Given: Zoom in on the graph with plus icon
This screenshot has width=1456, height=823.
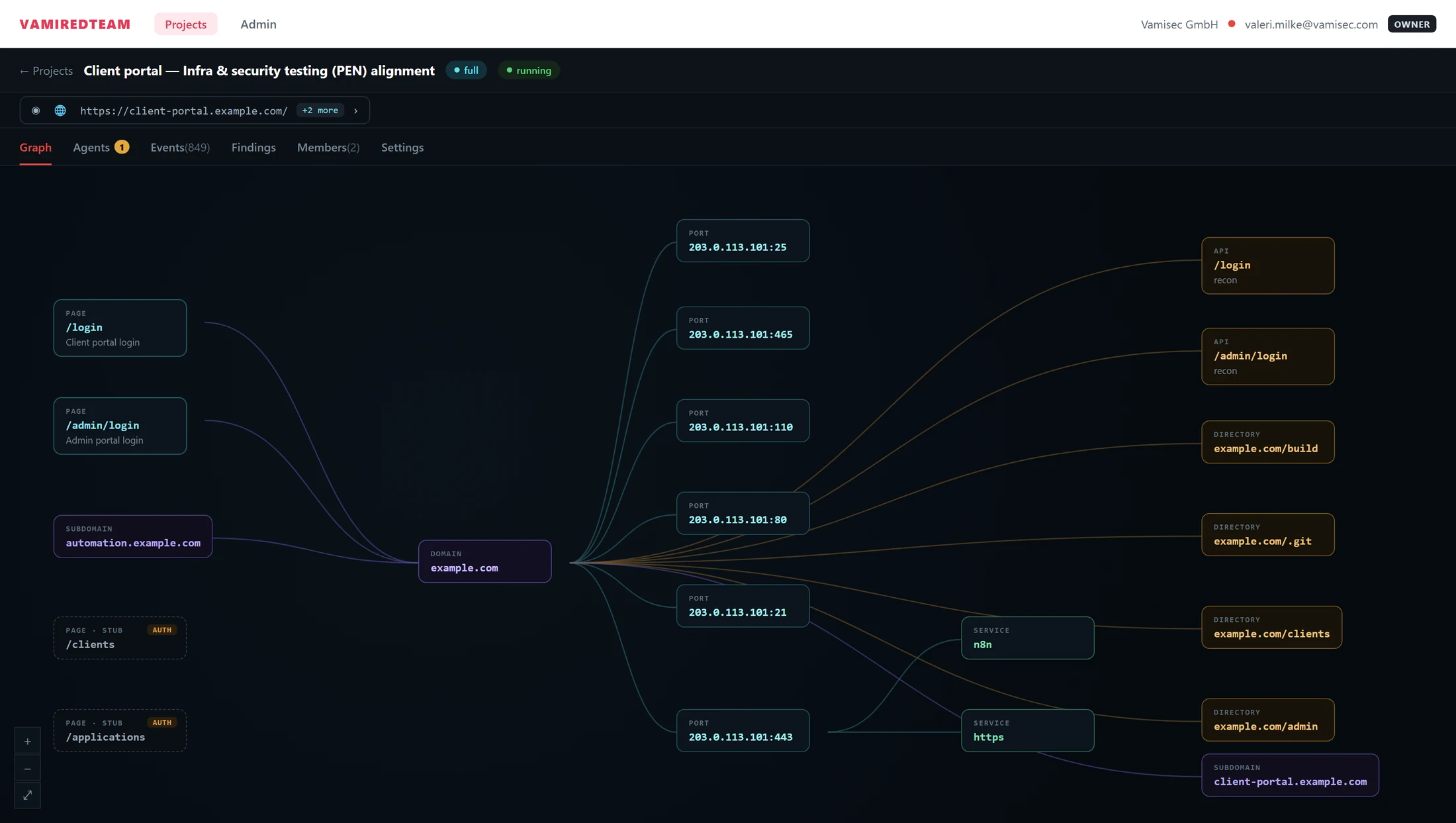Looking at the screenshot, I should [x=27, y=742].
